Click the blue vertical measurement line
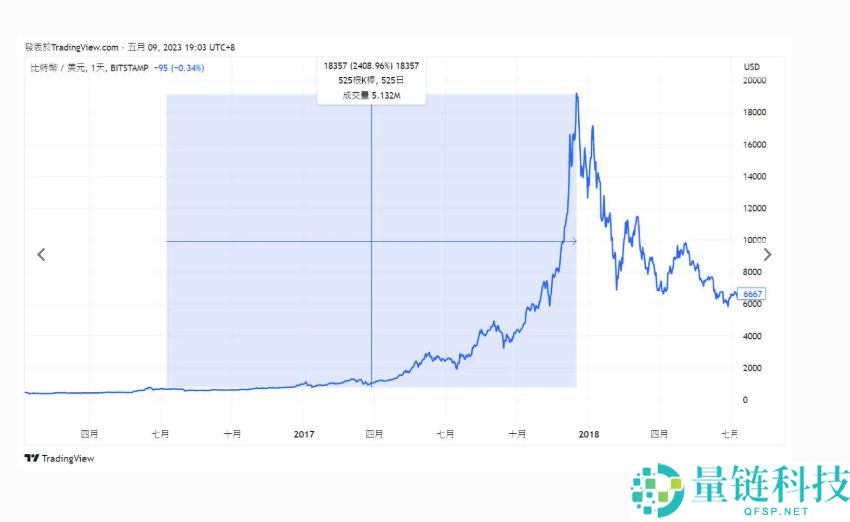 [371, 300]
